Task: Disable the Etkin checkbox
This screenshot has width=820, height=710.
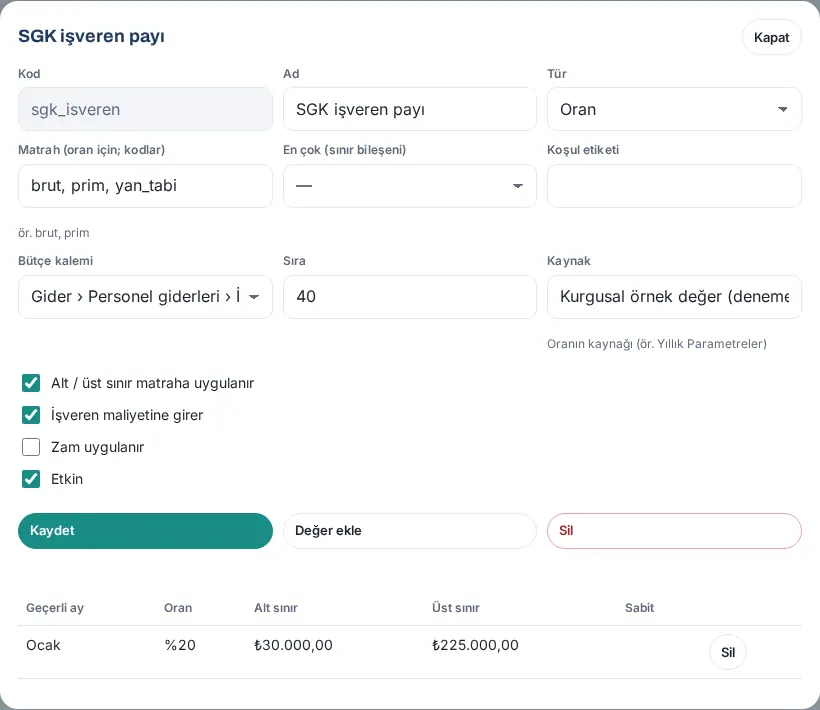Action: click(x=31, y=479)
